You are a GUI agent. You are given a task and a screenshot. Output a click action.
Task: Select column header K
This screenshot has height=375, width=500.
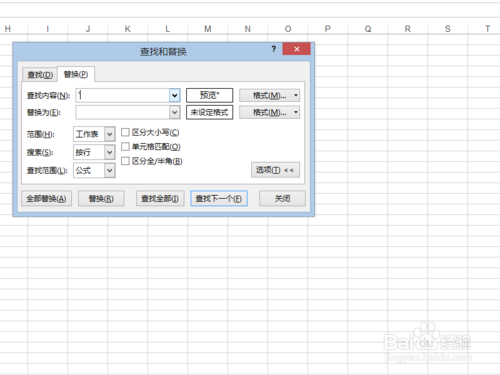[128, 29]
